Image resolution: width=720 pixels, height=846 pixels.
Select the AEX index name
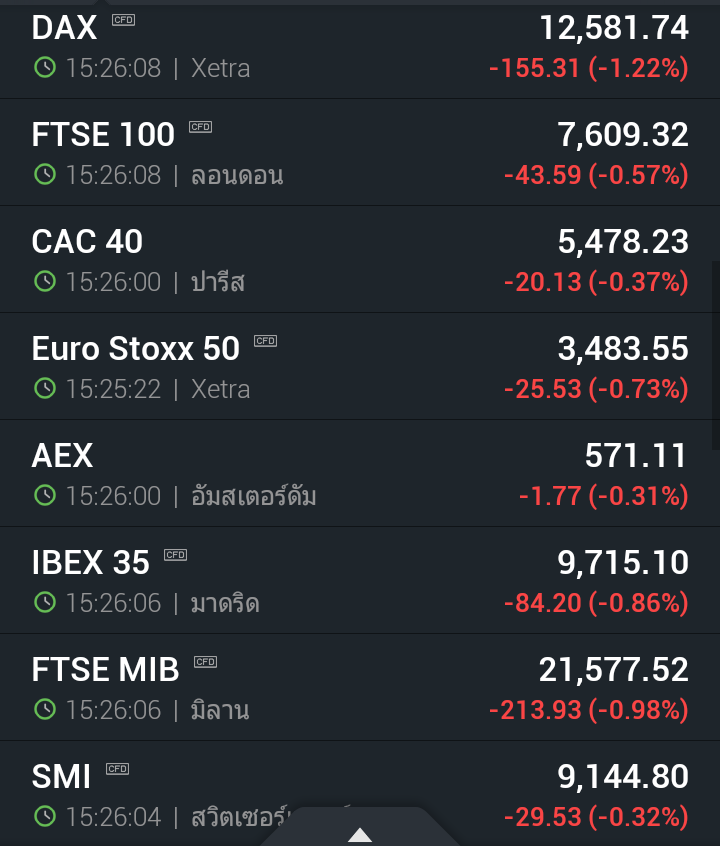[x=62, y=455]
